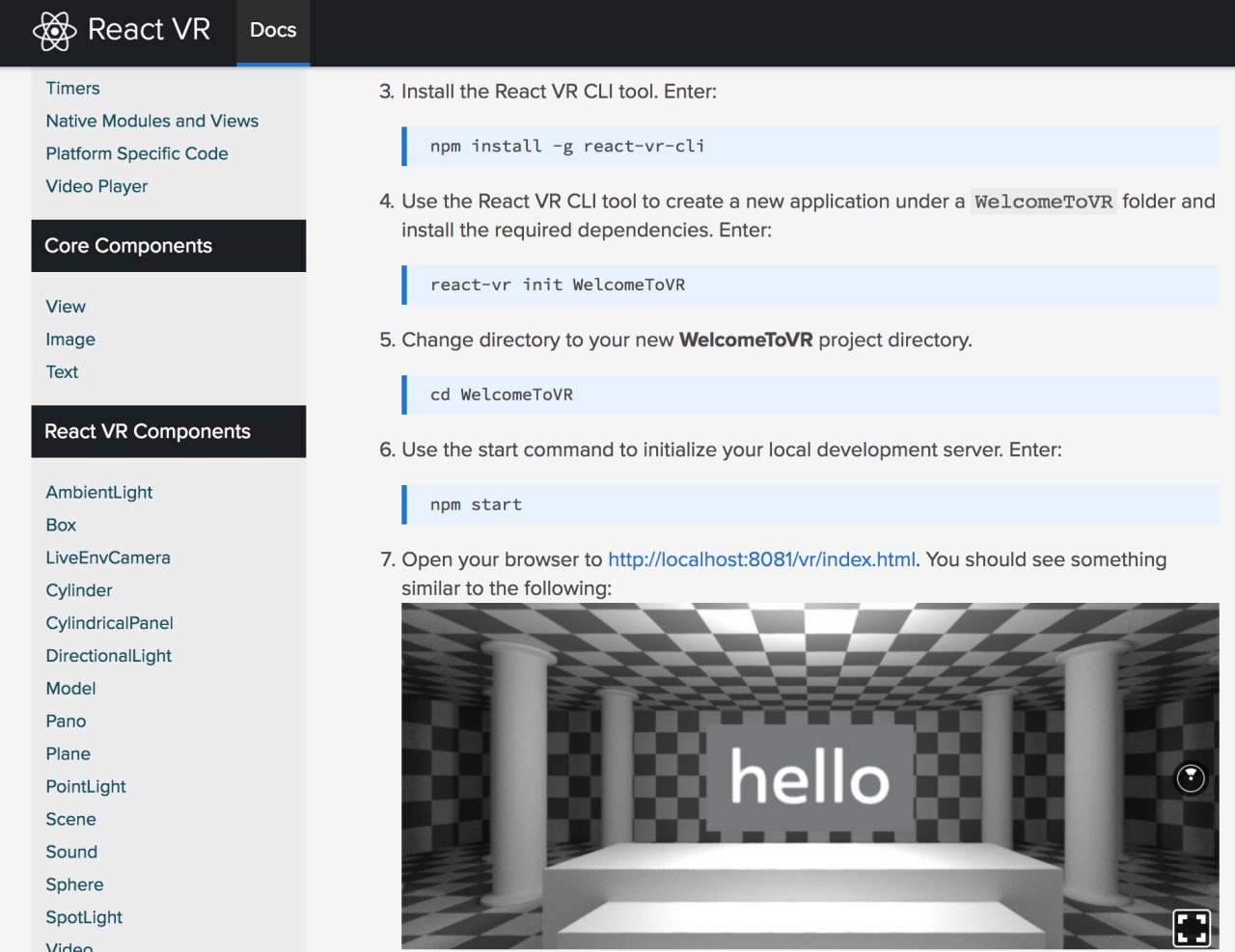Image resolution: width=1235 pixels, height=952 pixels.
Task: Click the React VR Components section header
Action: click(169, 432)
